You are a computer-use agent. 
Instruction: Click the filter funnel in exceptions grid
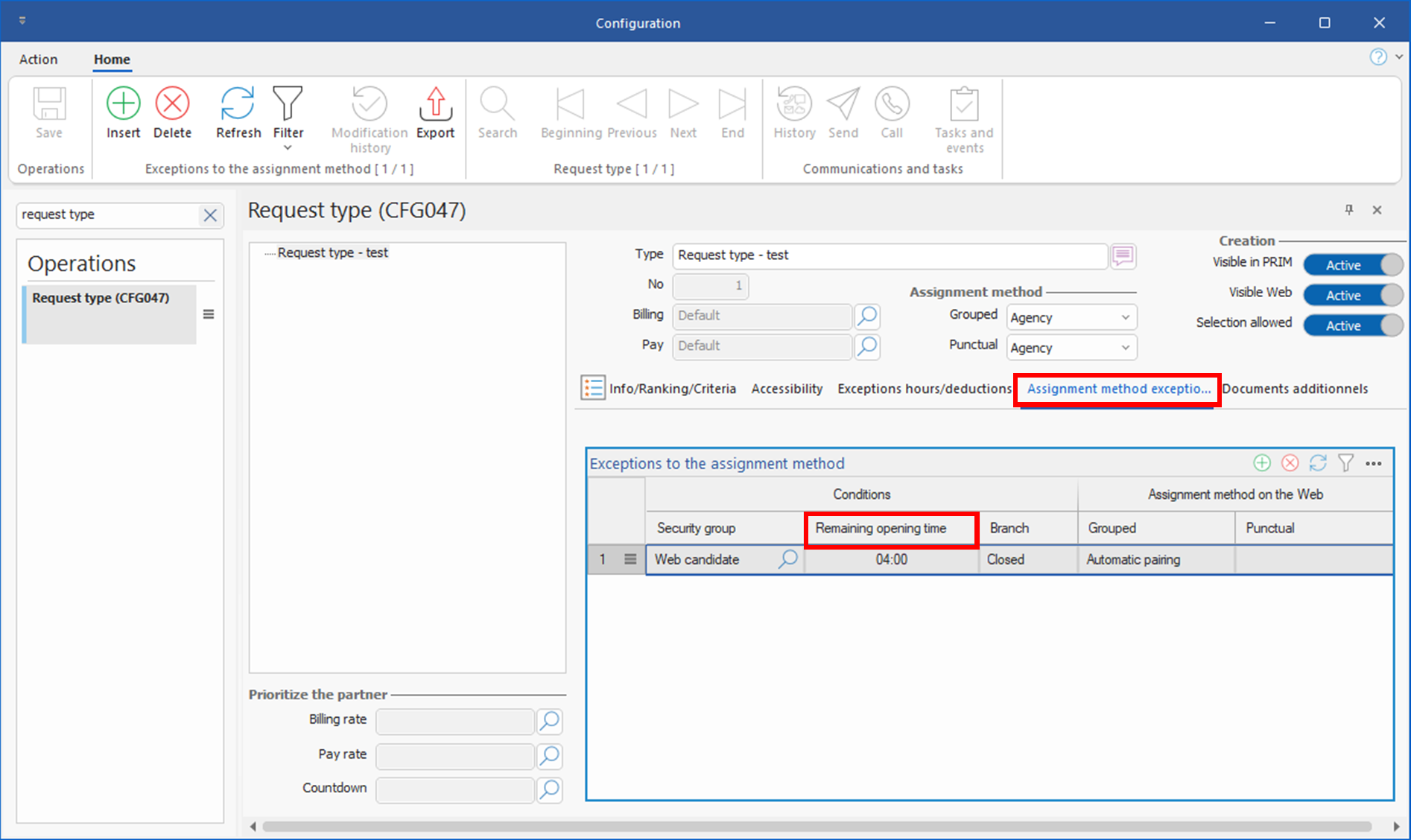click(x=1345, y=463)
